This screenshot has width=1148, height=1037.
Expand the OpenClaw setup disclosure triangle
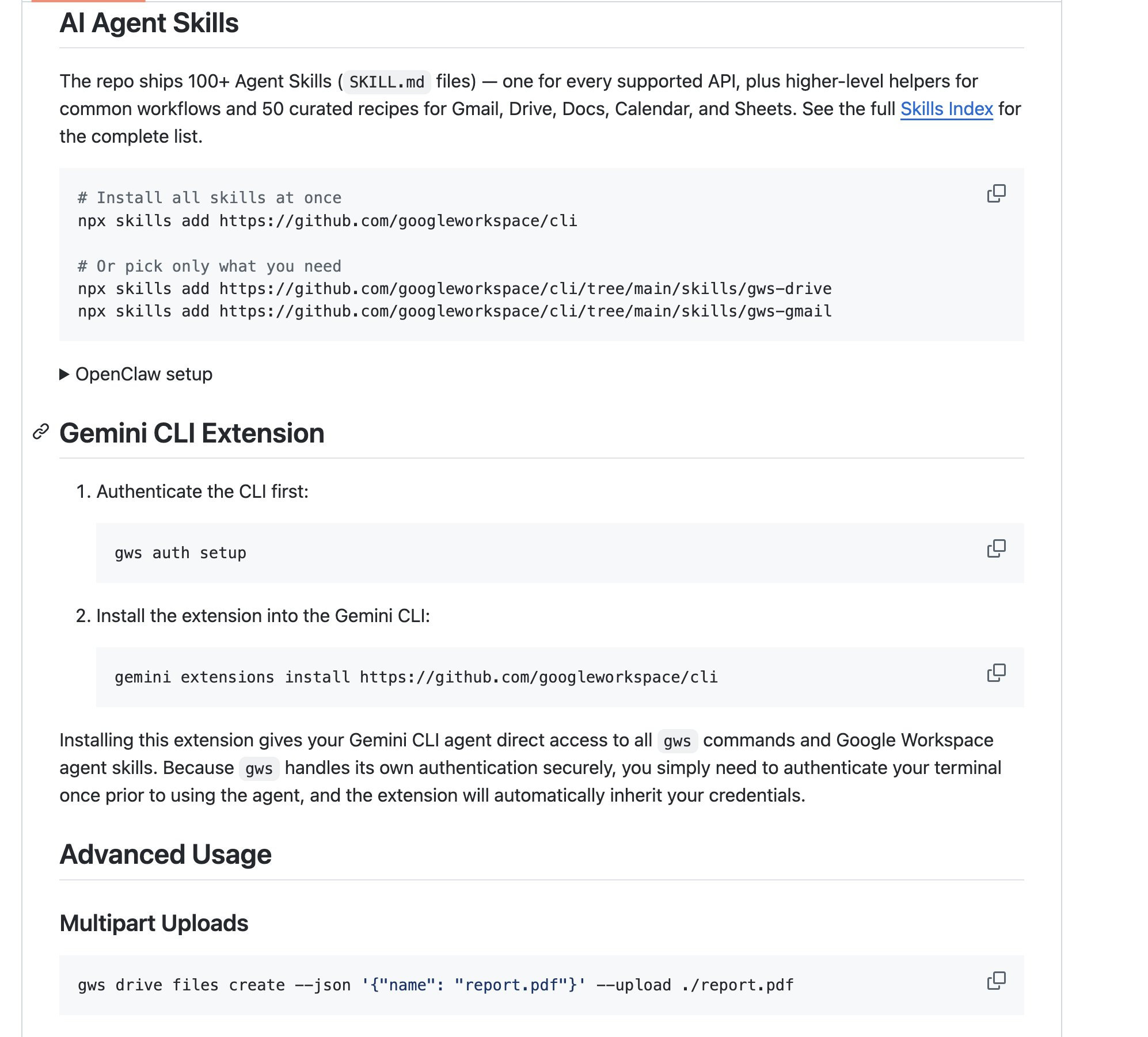tap(64, 375)
